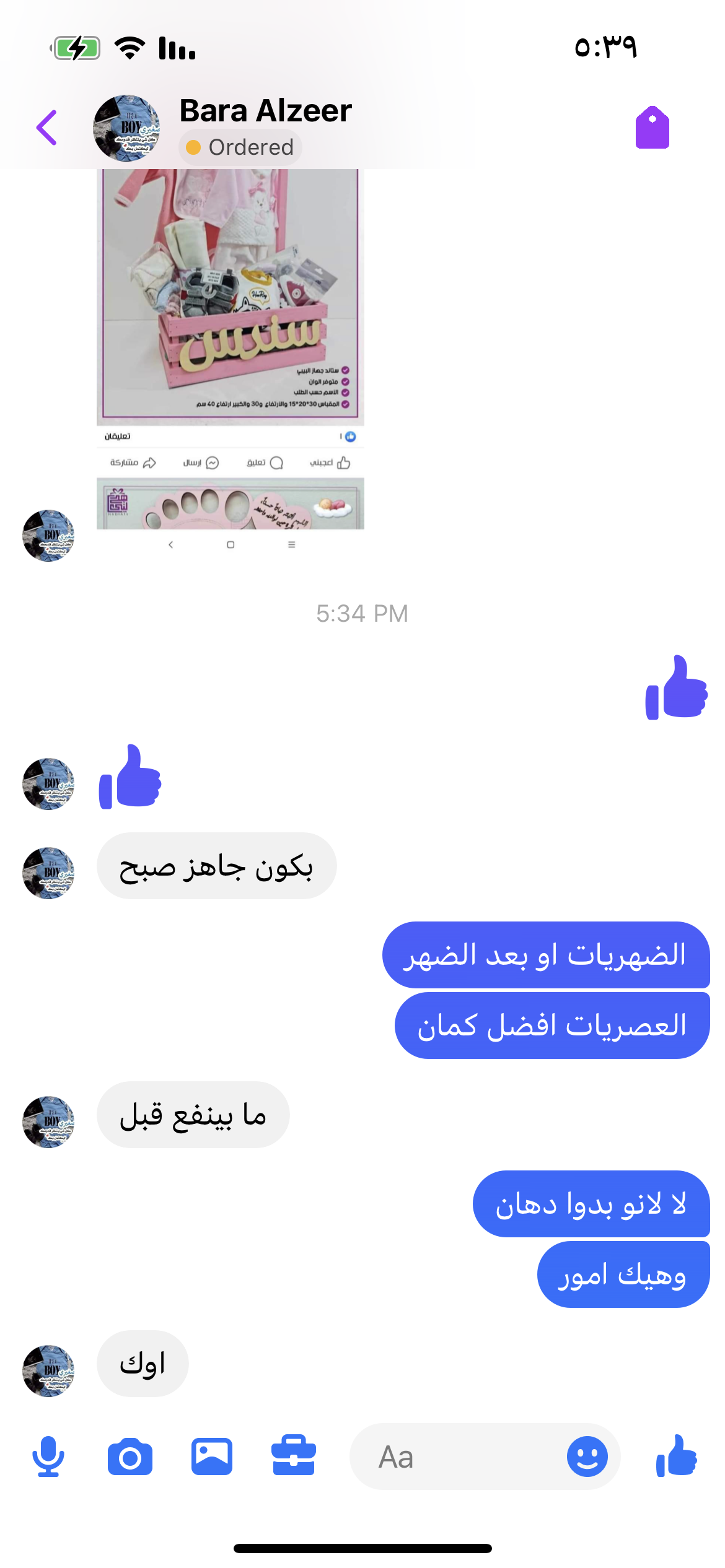This screenshot has width=725, height=1568.
Task: Tap the briefcase business tools icon
Action: (x=294, y=1455)
